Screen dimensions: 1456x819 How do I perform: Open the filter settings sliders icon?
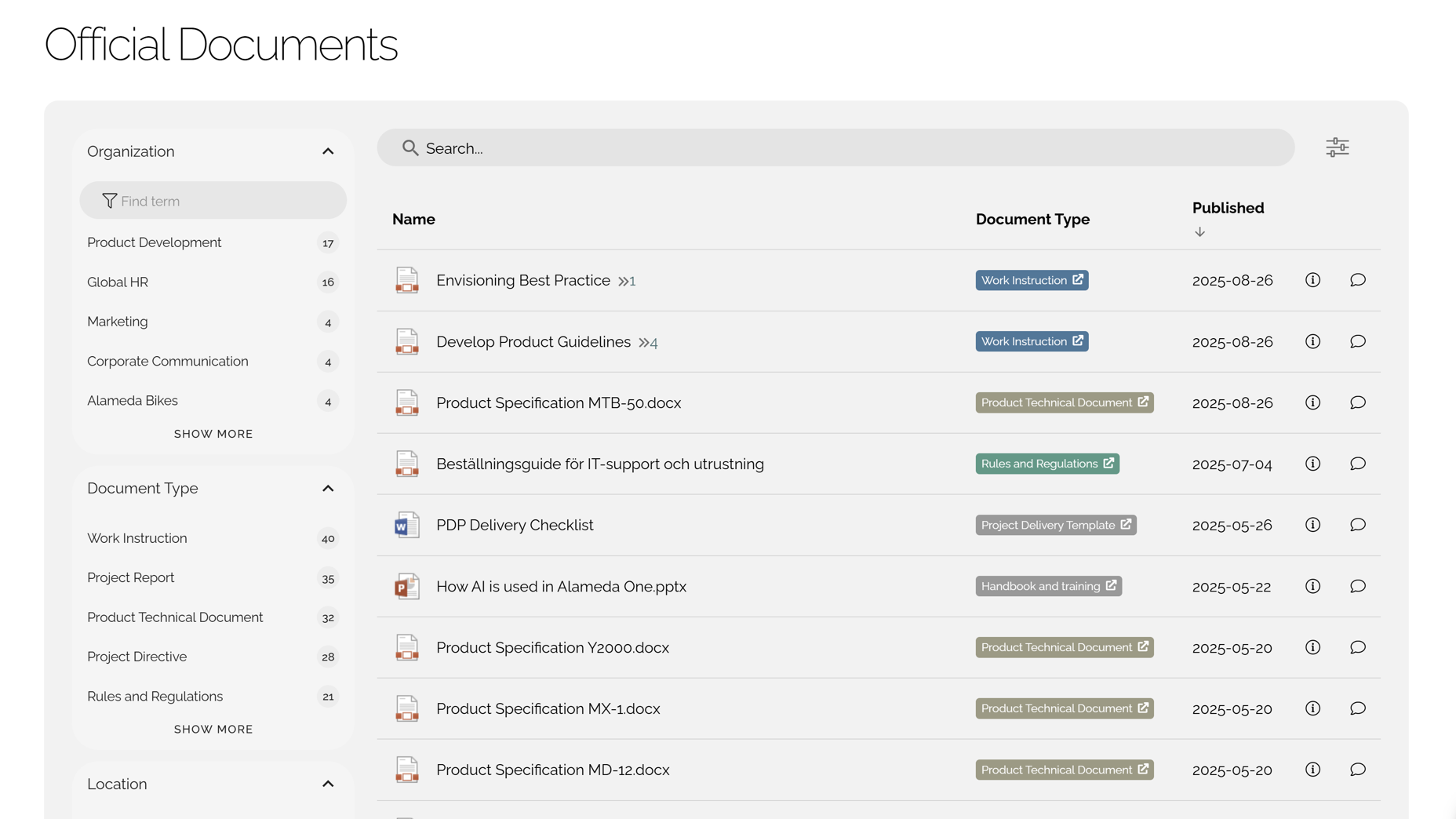(1338, 147)
